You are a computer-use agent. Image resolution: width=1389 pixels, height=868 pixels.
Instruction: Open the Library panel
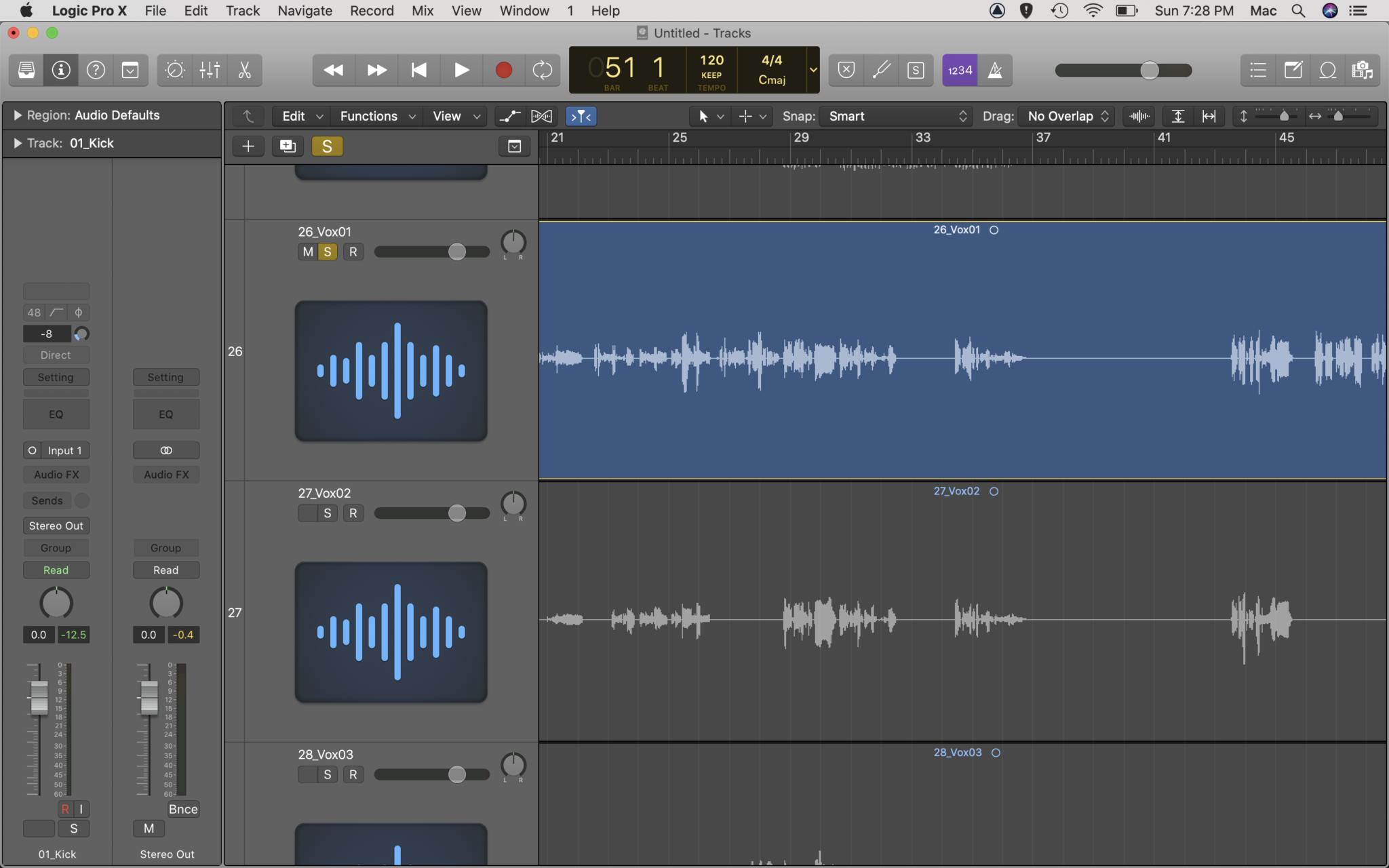tap(26, 70)
